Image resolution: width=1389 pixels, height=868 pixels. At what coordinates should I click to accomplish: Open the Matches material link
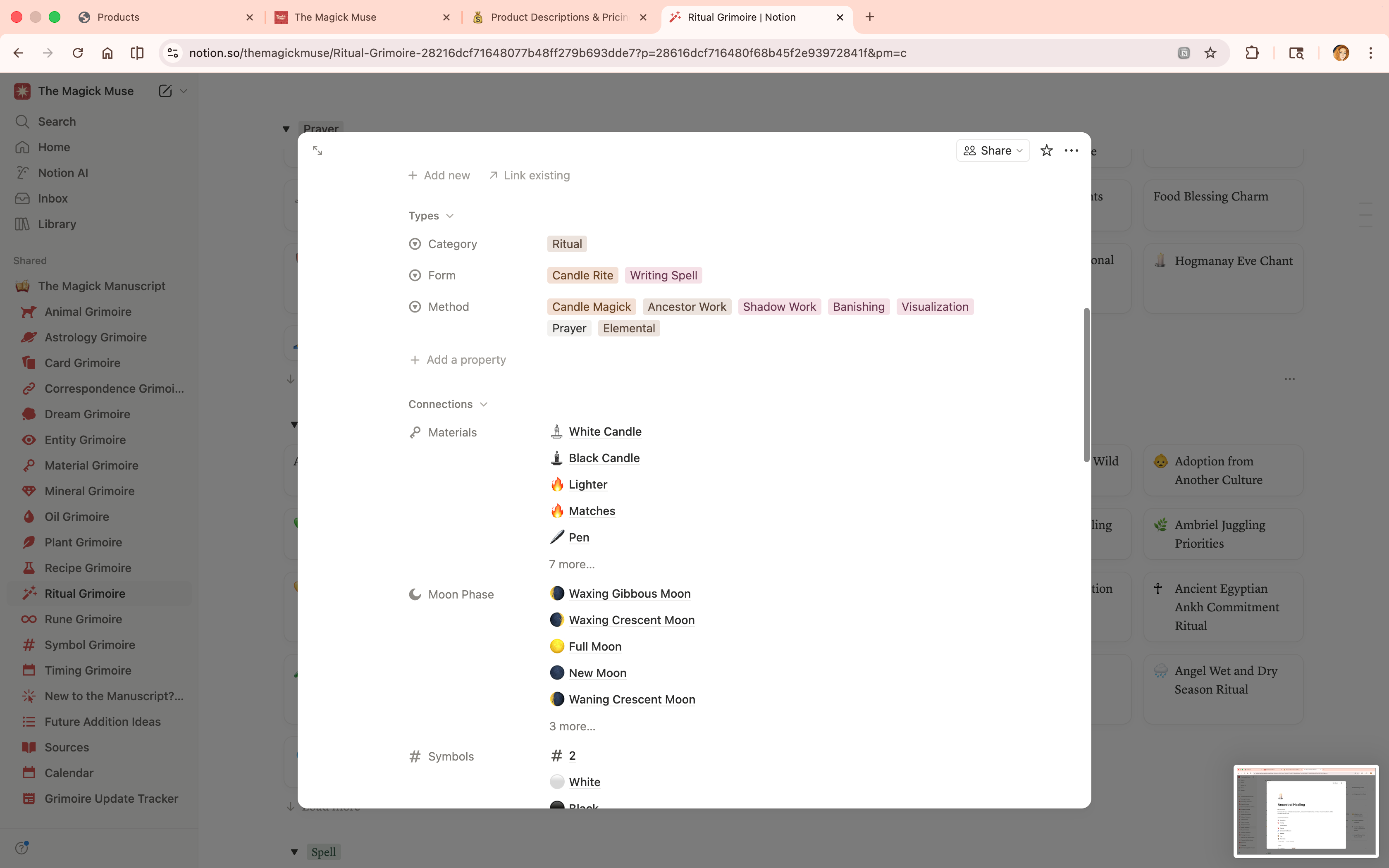[x=592, y=511]
